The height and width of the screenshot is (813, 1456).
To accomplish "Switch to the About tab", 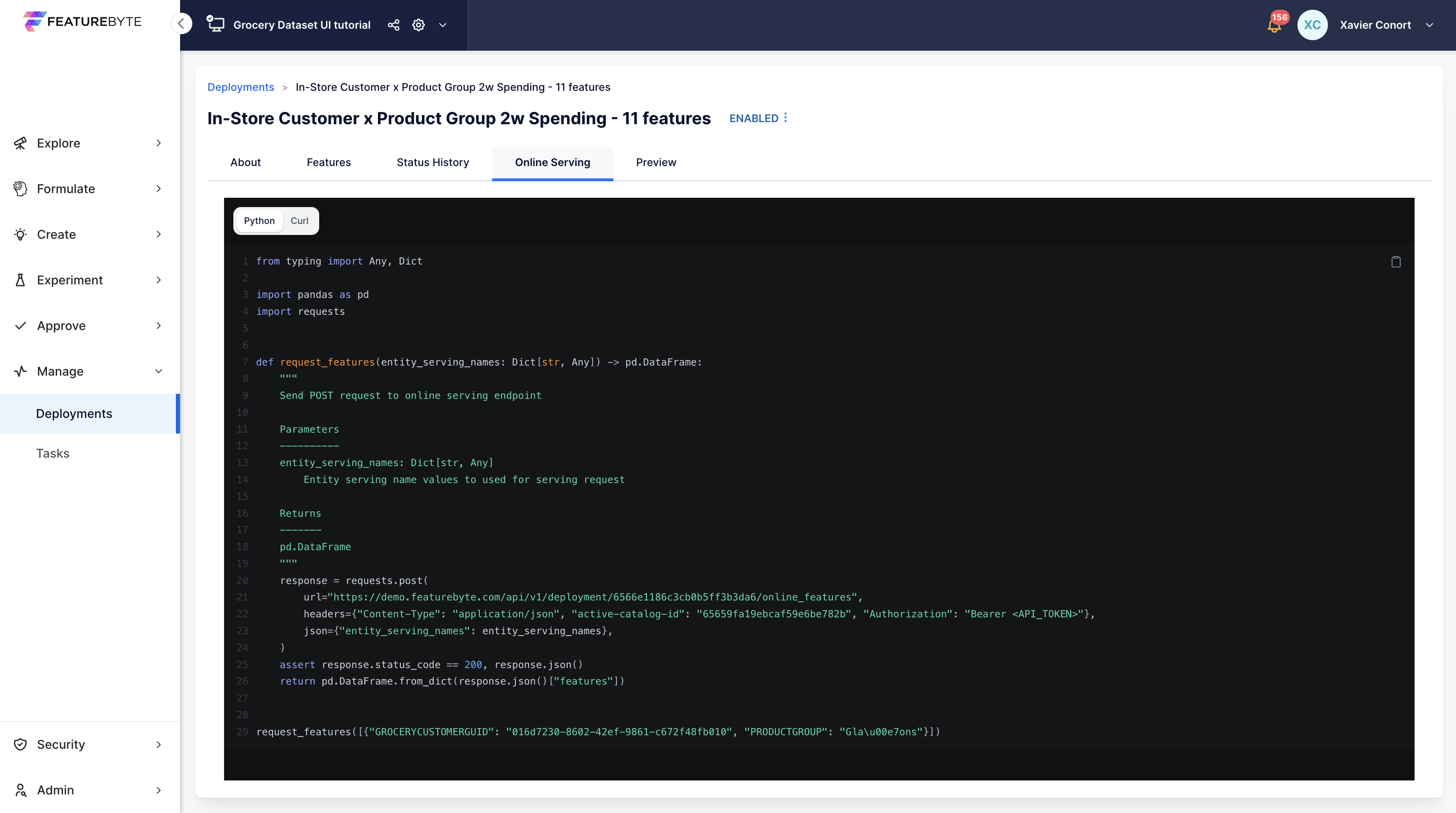I will (245, 163).
